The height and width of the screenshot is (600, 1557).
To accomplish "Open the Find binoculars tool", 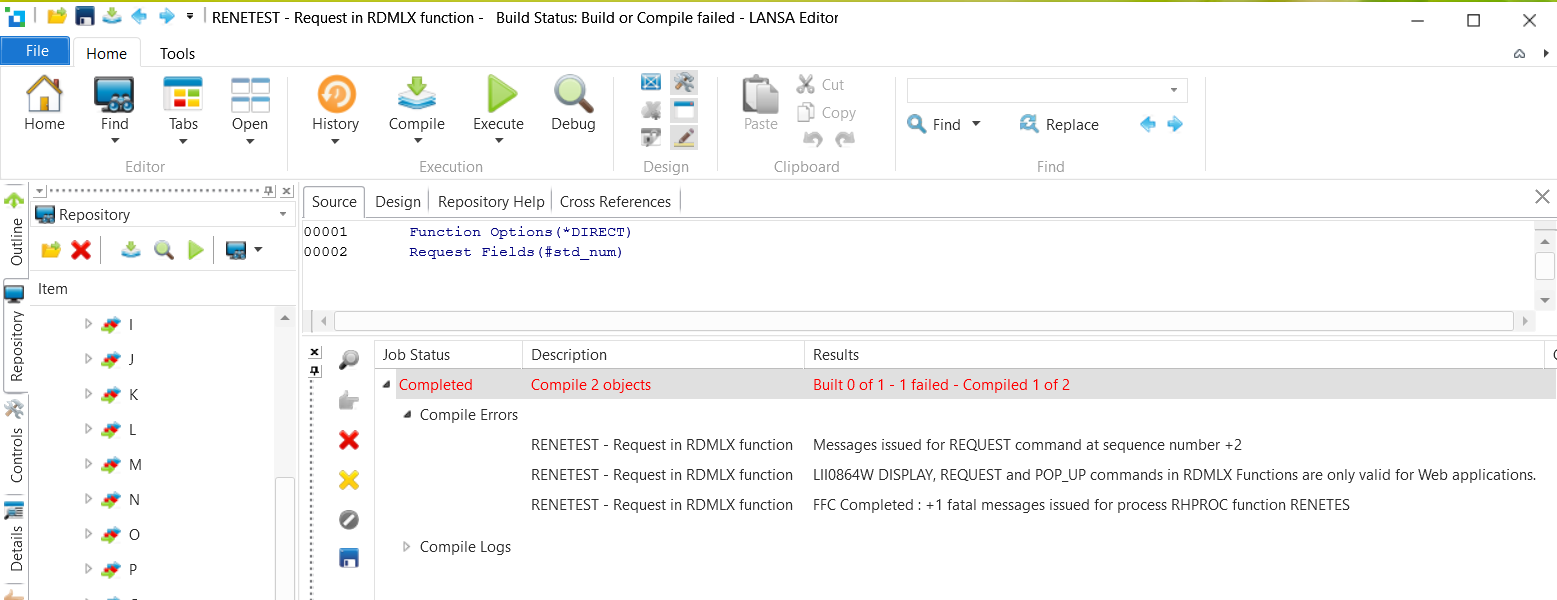I will click(114, 94).
